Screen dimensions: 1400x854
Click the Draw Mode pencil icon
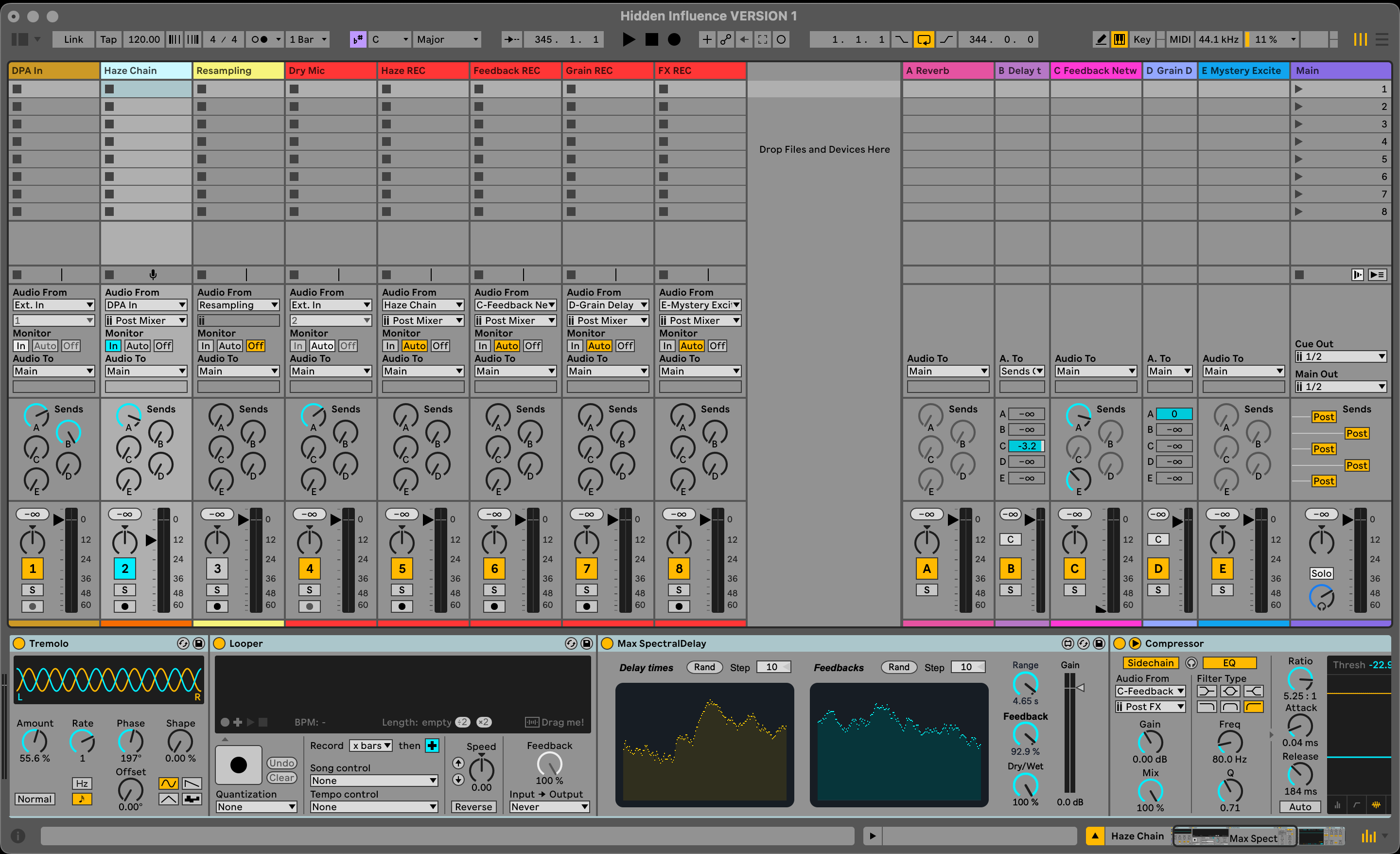point(1101,39)
